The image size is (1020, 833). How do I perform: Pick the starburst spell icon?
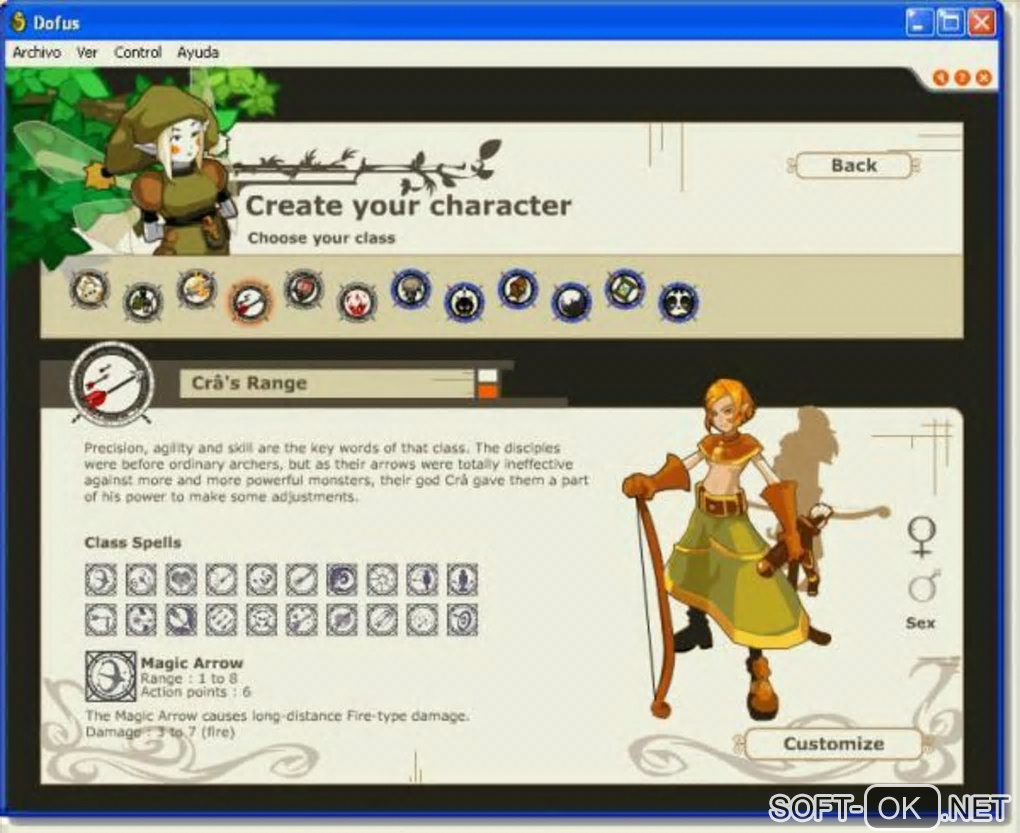[x=382, y=579]
